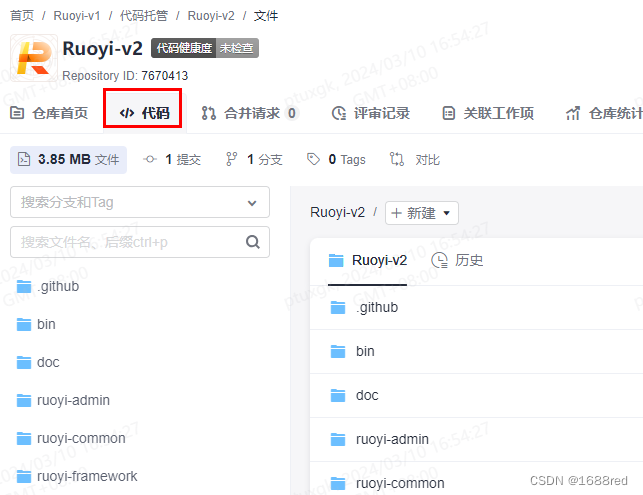643x495 pixels.
Task: View the 1 分支 branches
Action: click(254, 160)
